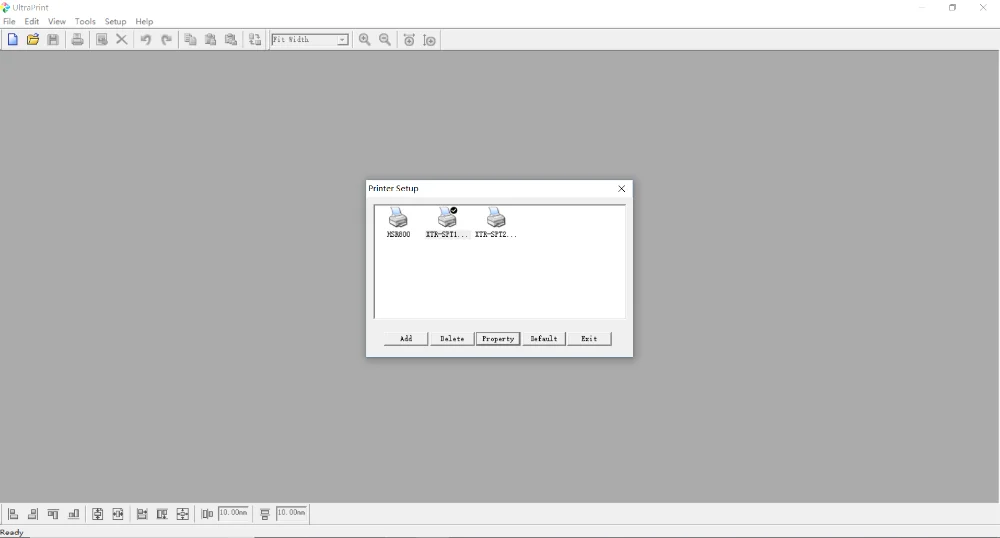
Task: Click the New document icon
Action: click(12, 40)
